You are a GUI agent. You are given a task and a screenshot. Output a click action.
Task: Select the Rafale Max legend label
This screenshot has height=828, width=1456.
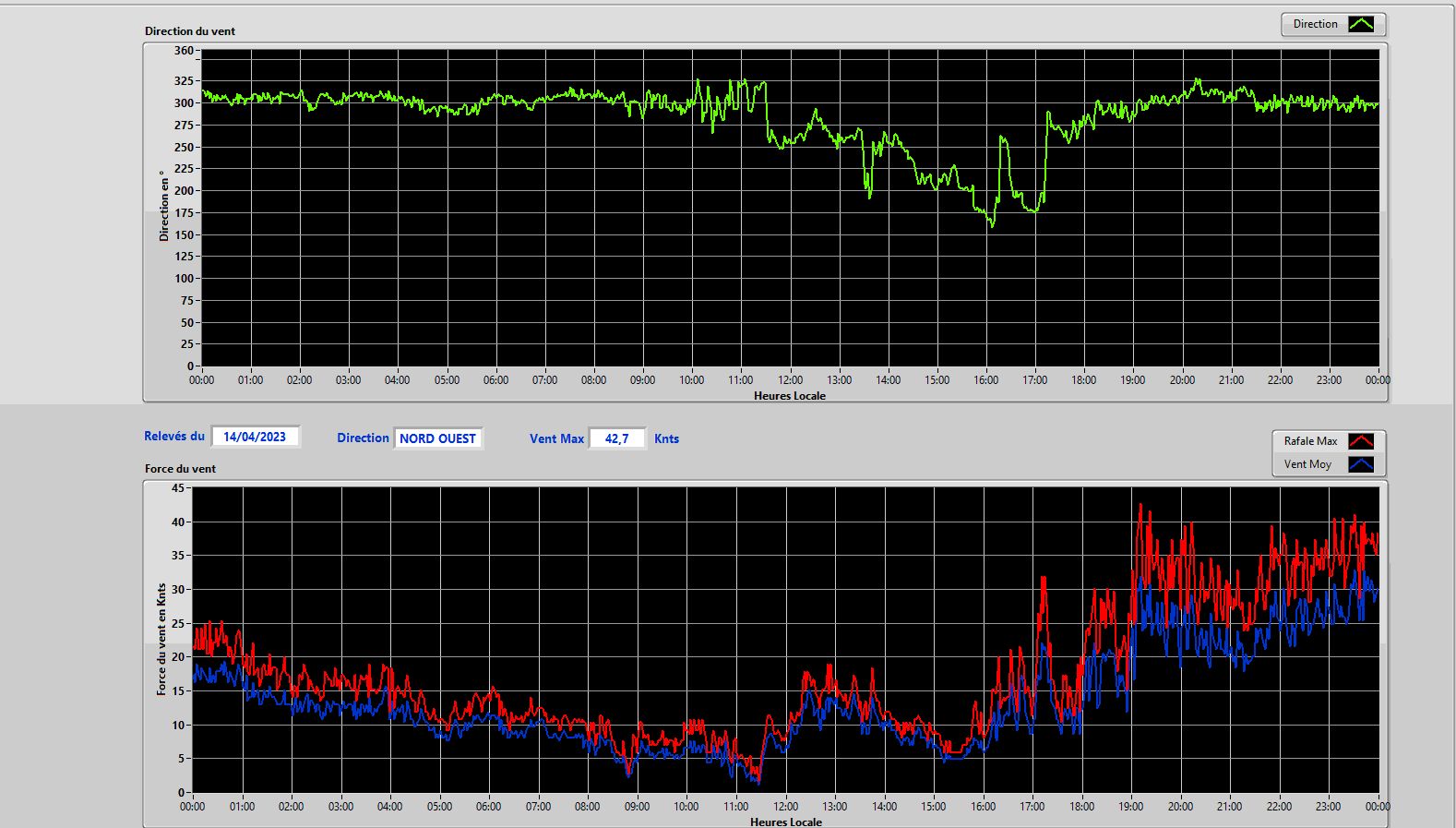click(x=1310, y=441)
